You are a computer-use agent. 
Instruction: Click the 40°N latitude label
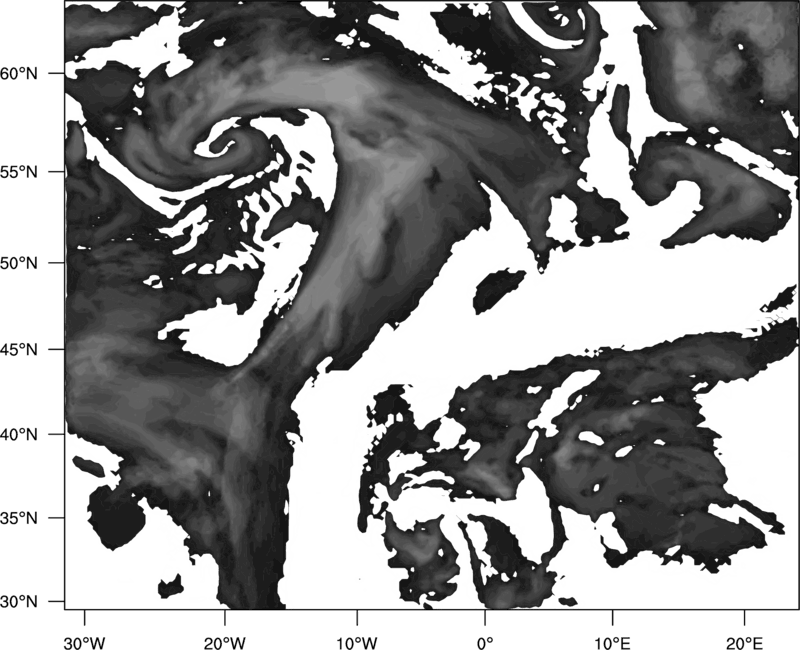(19, 435)
